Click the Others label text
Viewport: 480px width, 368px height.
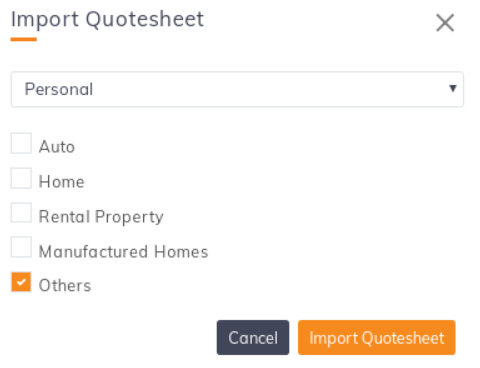tap(65, 286)
